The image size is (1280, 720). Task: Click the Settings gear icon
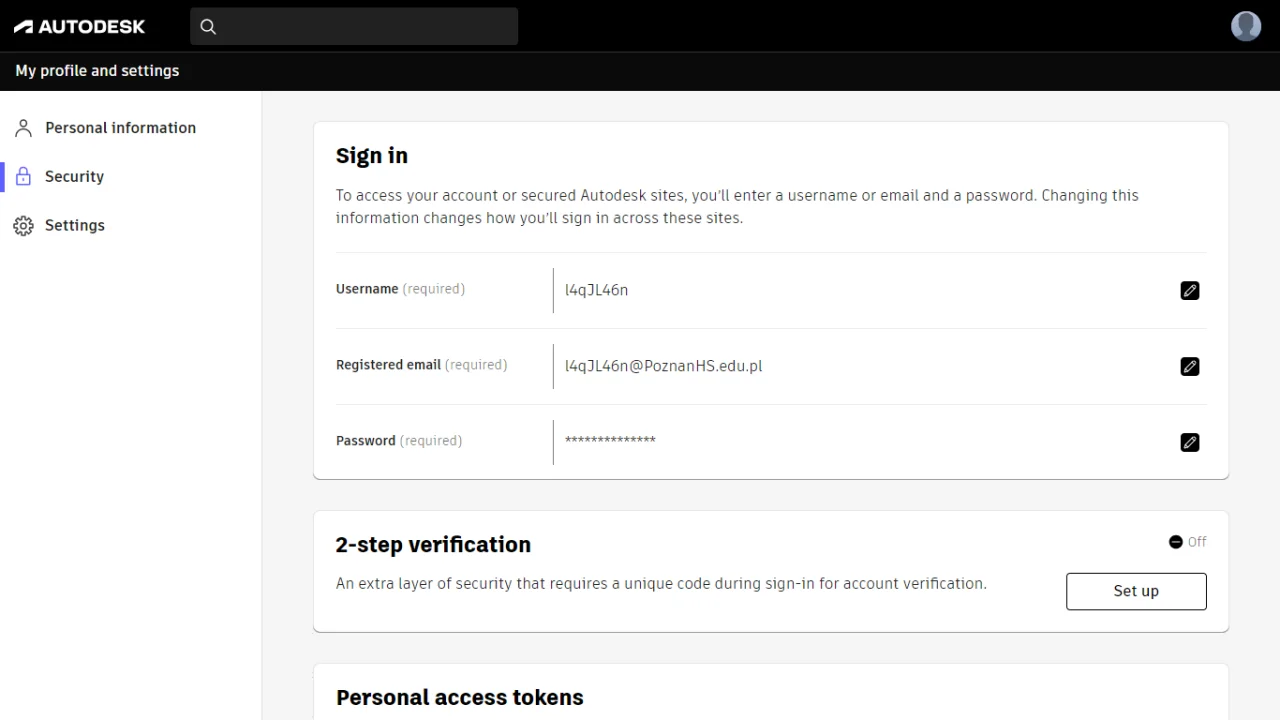pyautogui.click(x=23, y=226)
